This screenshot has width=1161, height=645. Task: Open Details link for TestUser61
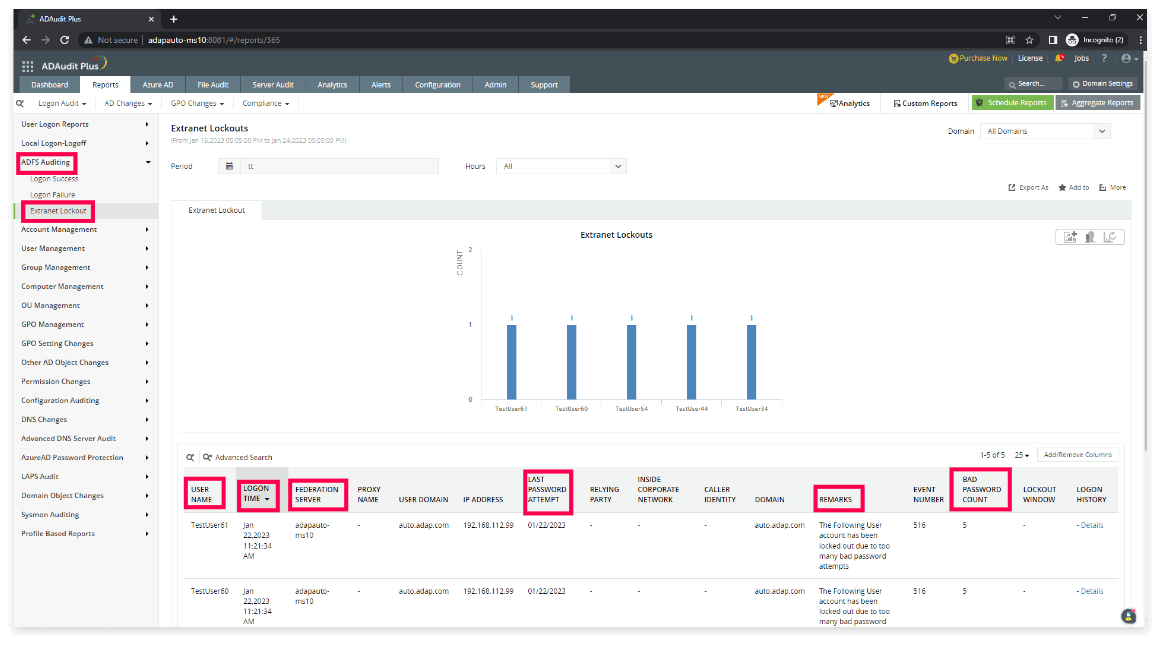click(x=1091, y=525)
